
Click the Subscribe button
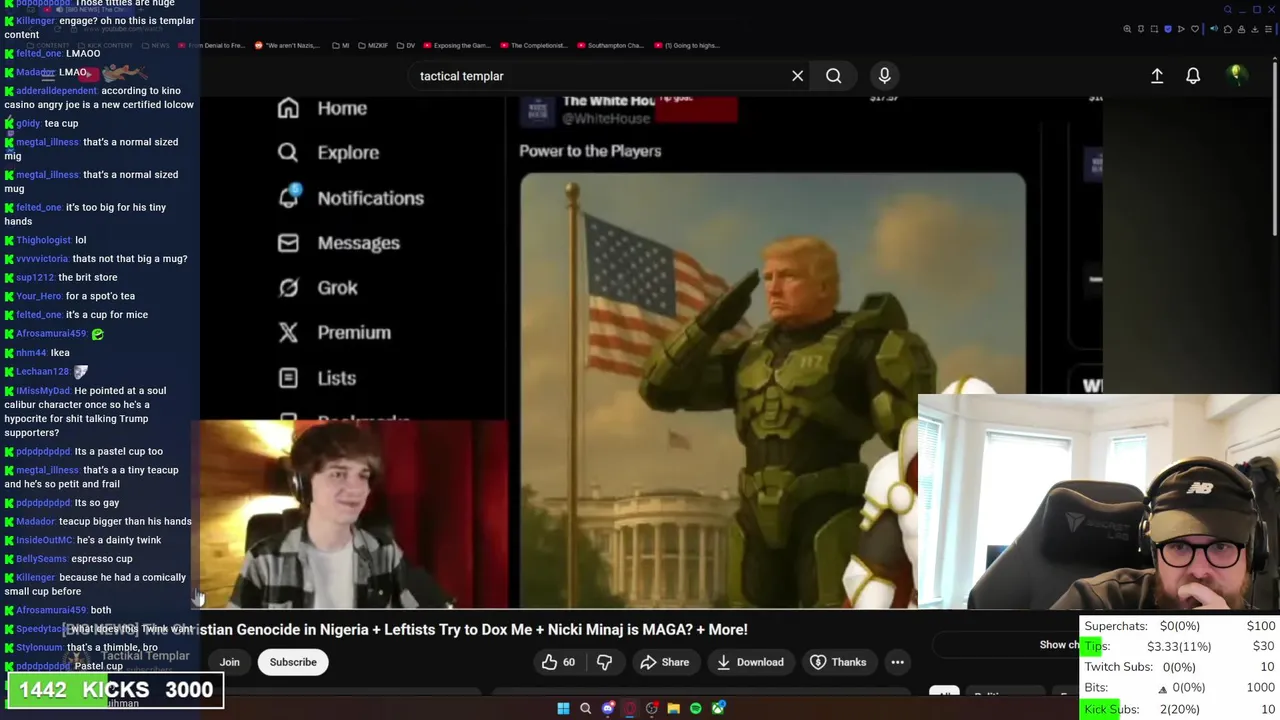293,662
